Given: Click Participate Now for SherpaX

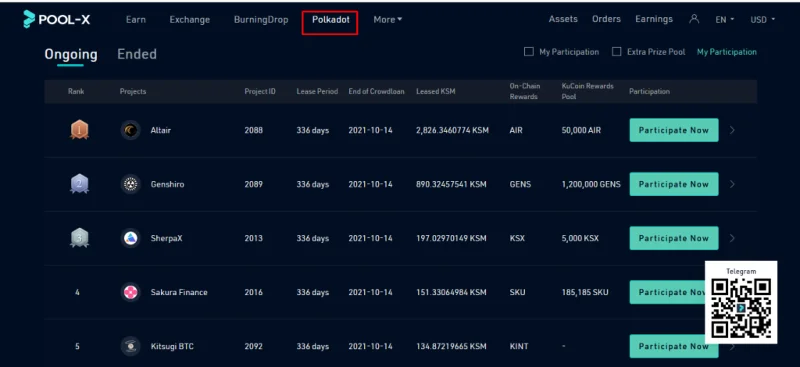Looking at the screenshot, I should coord(674,238).
